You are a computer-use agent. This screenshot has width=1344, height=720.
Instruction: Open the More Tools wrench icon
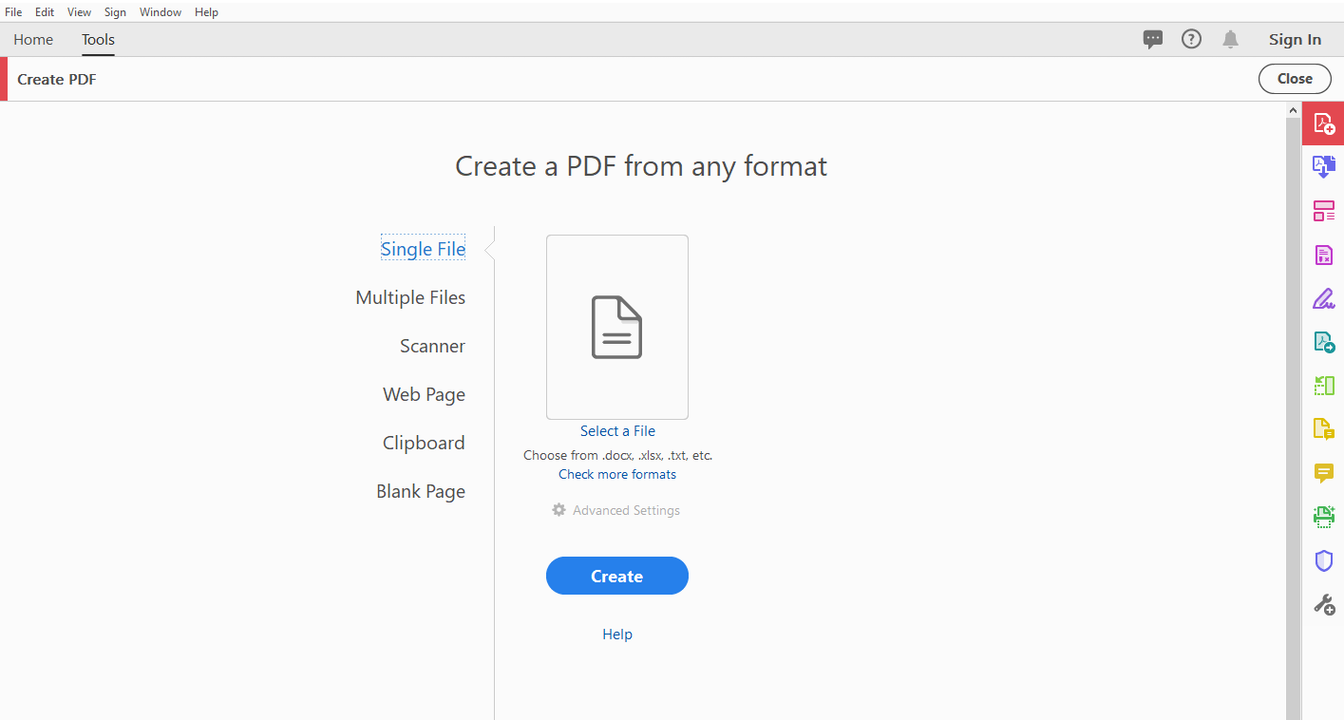click(1323, 604)
